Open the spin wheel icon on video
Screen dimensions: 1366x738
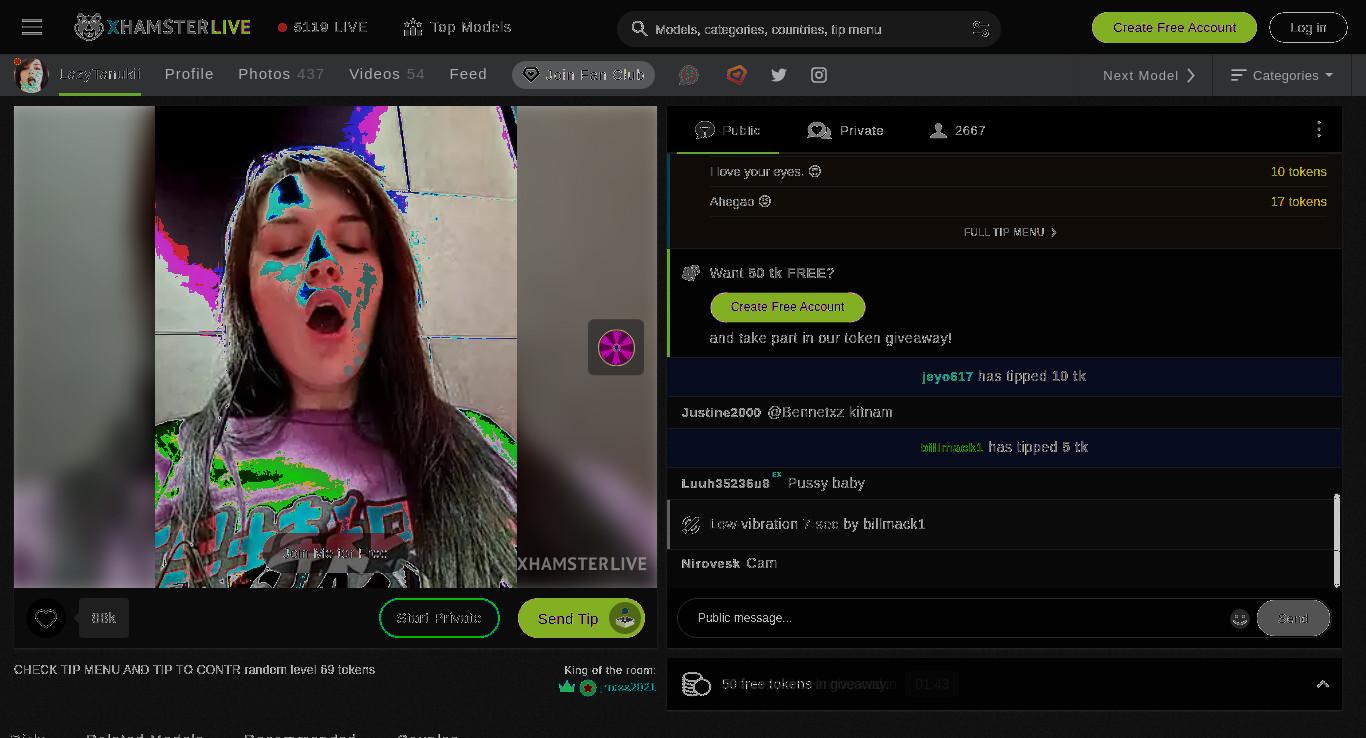coord(616,348)
